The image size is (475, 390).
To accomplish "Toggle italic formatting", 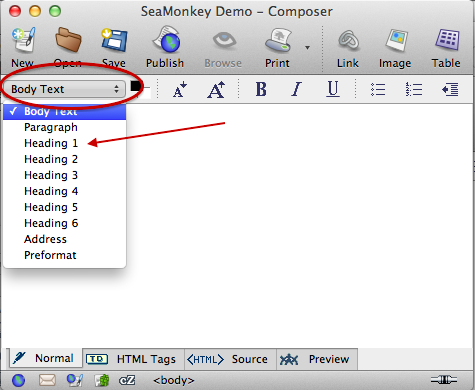I will pos(296,89).
